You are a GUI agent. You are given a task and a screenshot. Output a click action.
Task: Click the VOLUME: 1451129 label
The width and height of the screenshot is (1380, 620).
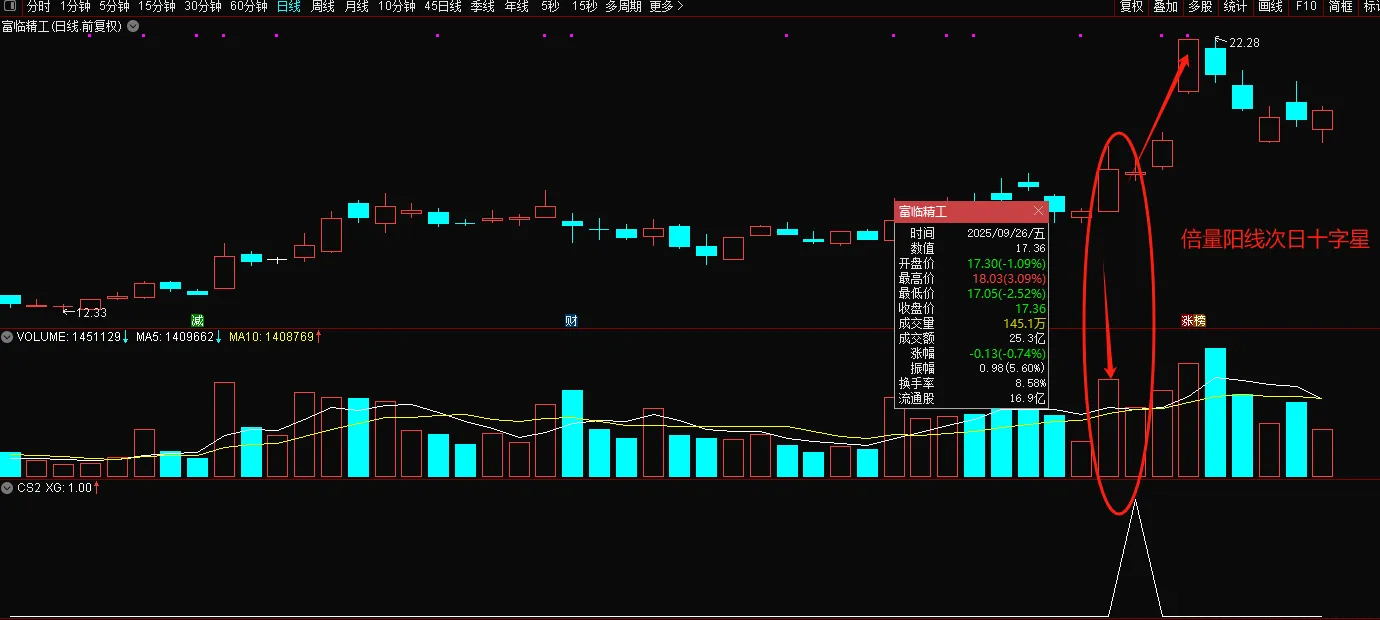click(69, 337)
